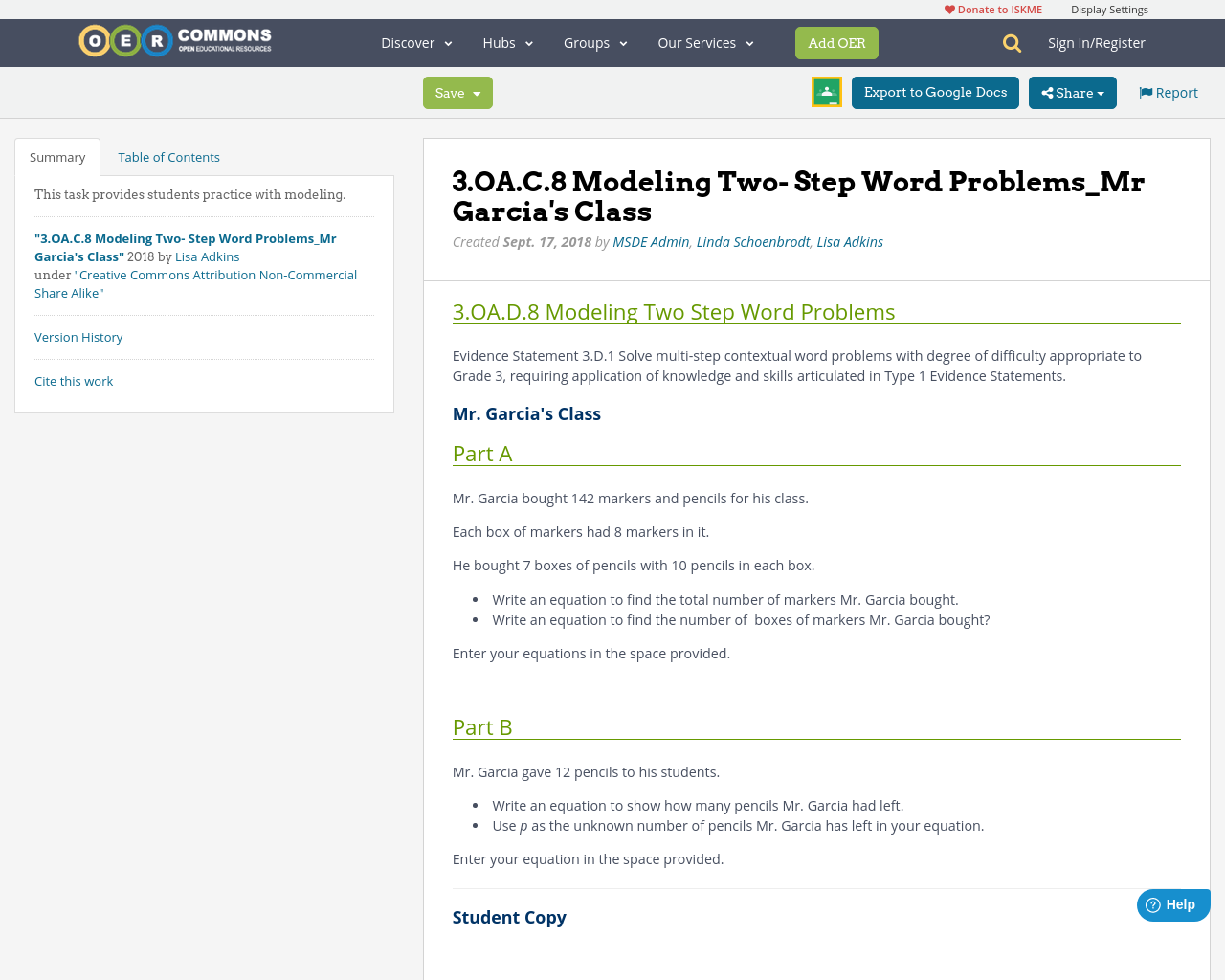Click the heart icon beside Donate to ISKME
This screenshot has width=1225, height=980.
tap(949, 8)
